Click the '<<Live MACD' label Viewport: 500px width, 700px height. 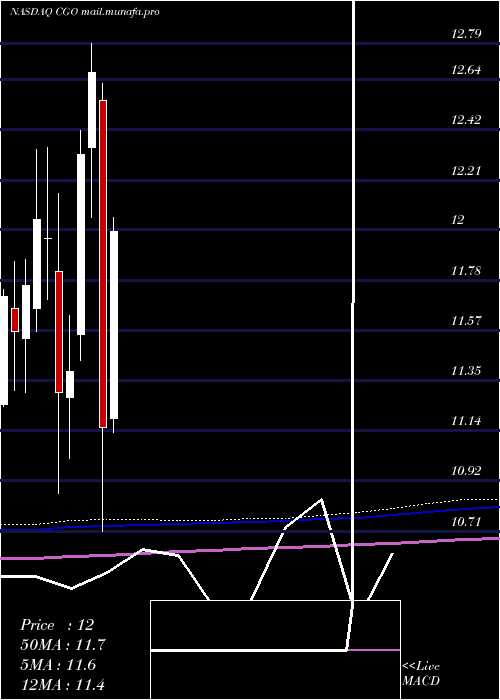(x=421, y=673)
